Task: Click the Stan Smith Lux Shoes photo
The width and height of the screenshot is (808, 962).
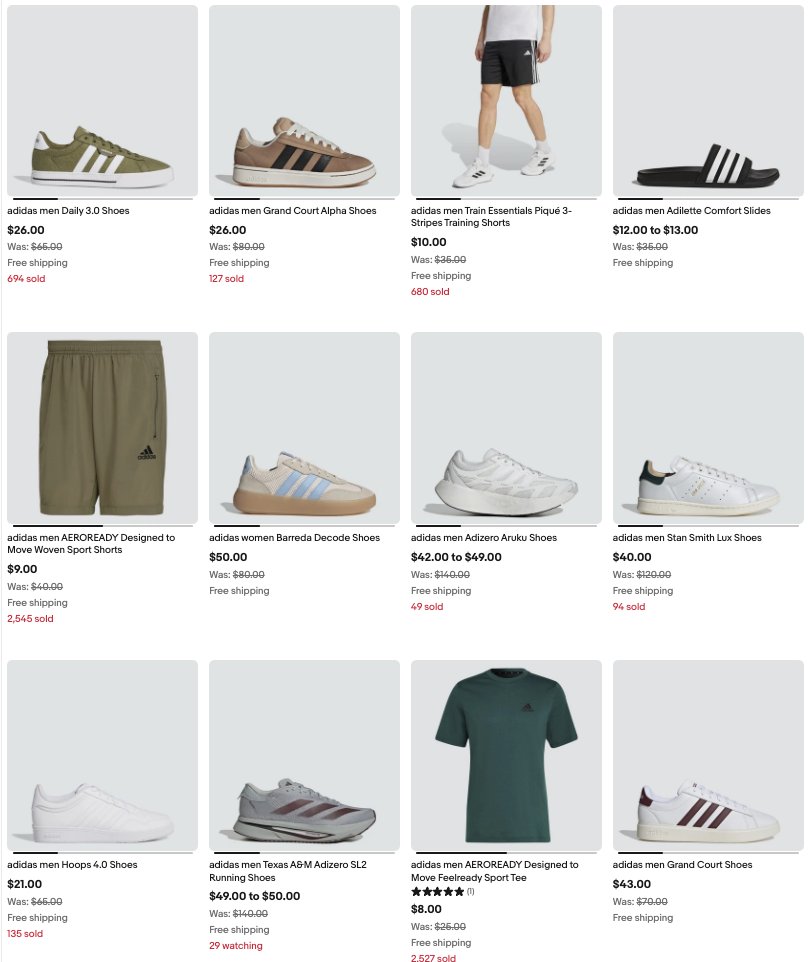Action: [x=708, y=428]
